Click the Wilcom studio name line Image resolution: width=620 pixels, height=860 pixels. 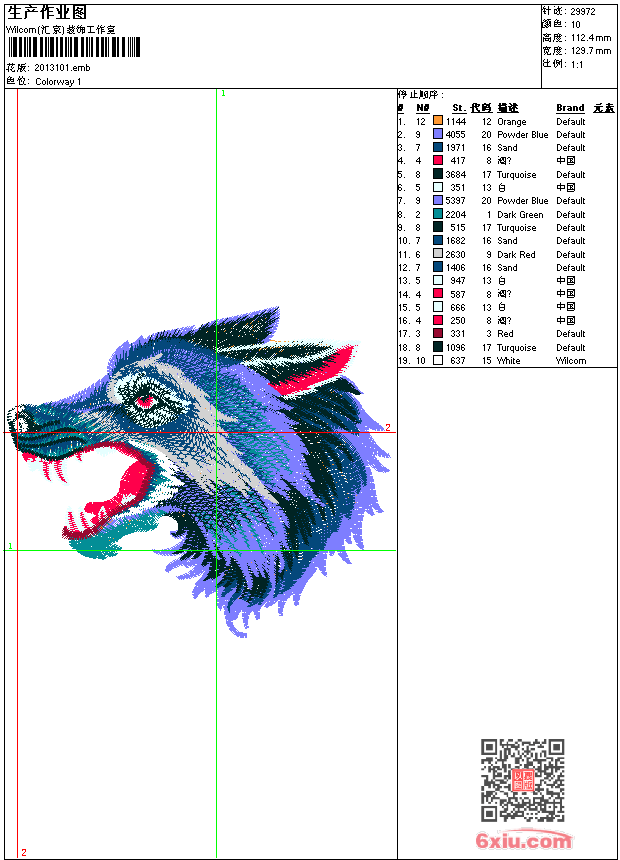point(60,30)
